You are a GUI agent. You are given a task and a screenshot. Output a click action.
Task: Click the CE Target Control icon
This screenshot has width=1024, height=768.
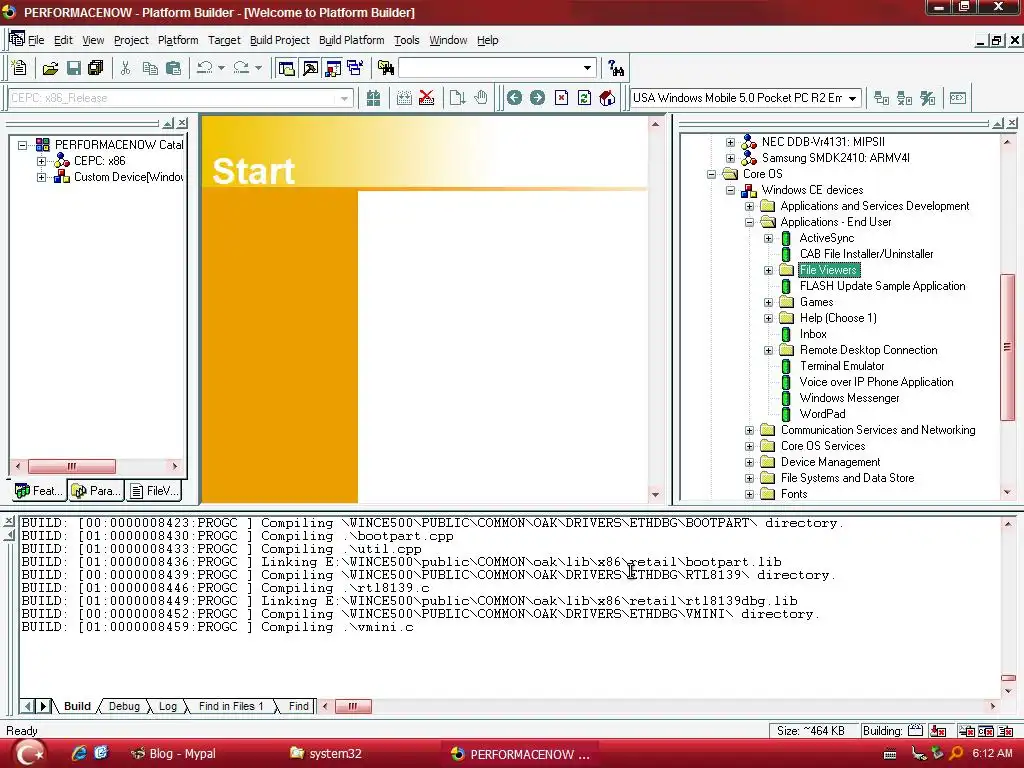957,98
